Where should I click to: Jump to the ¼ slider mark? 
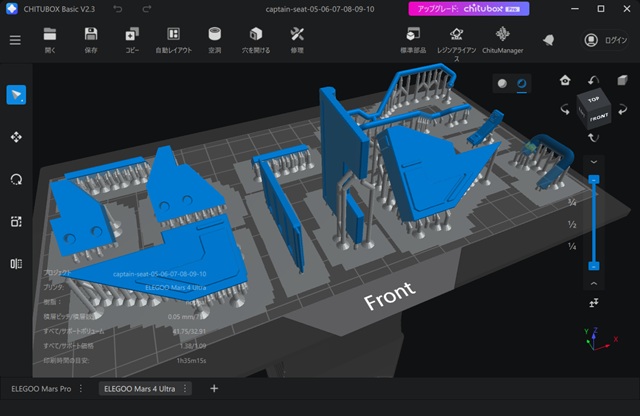pyautogui.click(x=572, y=246)
